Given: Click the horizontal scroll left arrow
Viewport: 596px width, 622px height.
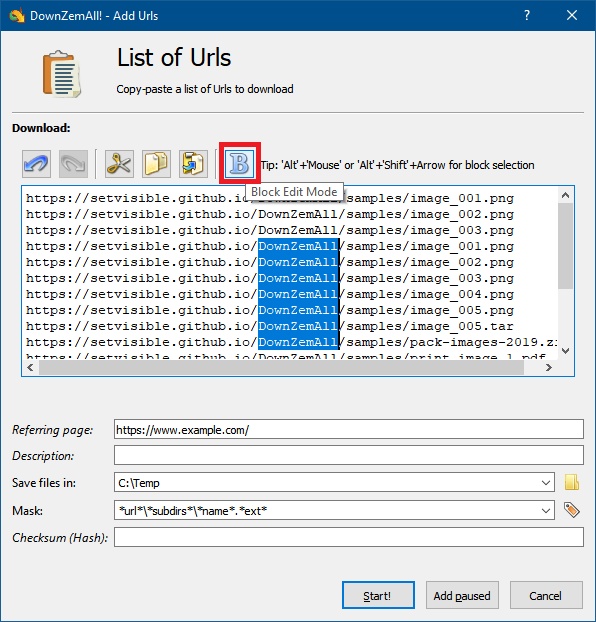Looking at the screenshot, I should 30,368.
